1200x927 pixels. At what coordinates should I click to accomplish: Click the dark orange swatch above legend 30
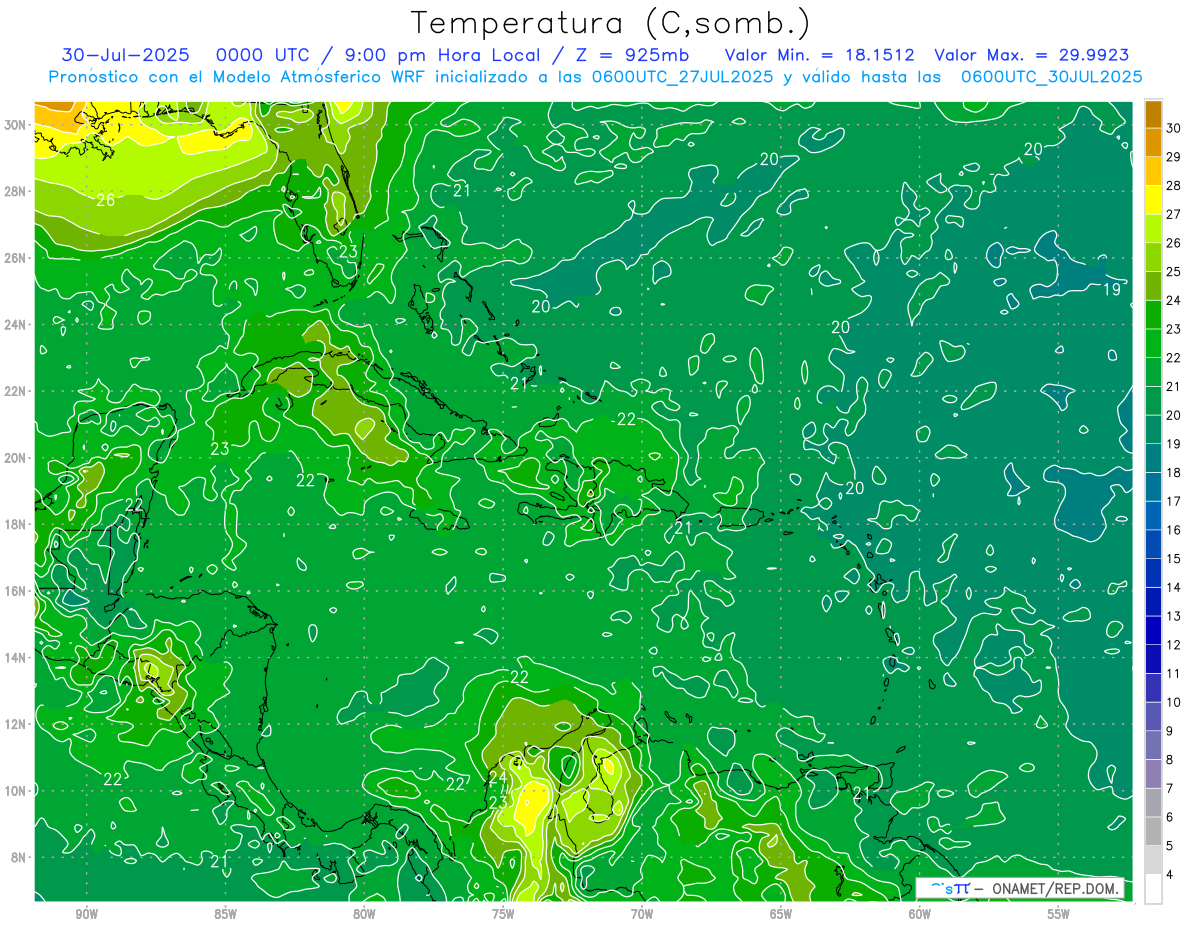[x=1153, y=113]
